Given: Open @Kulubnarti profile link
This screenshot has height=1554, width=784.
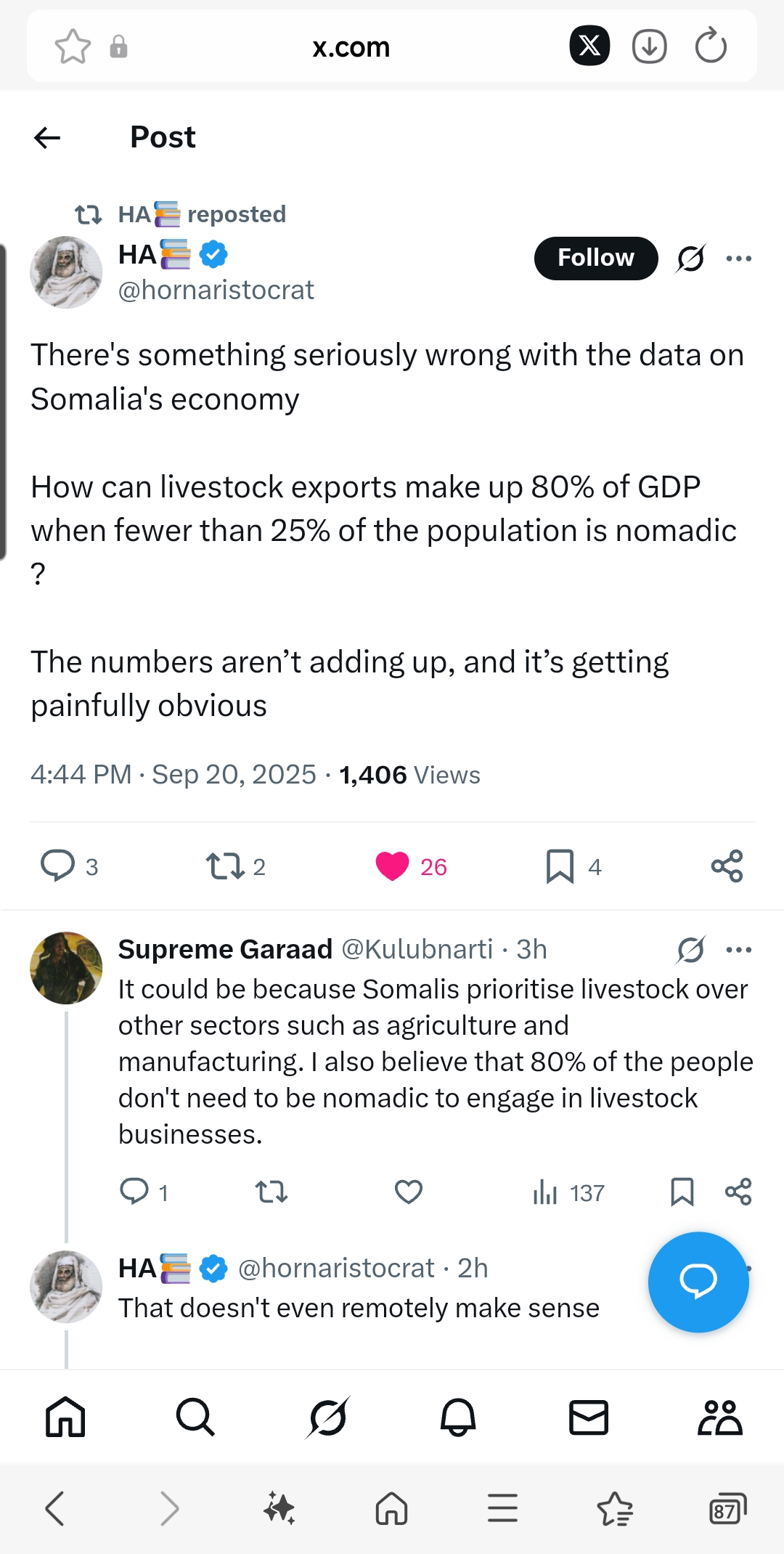Looking at the screenshot, I should (417, 950).
